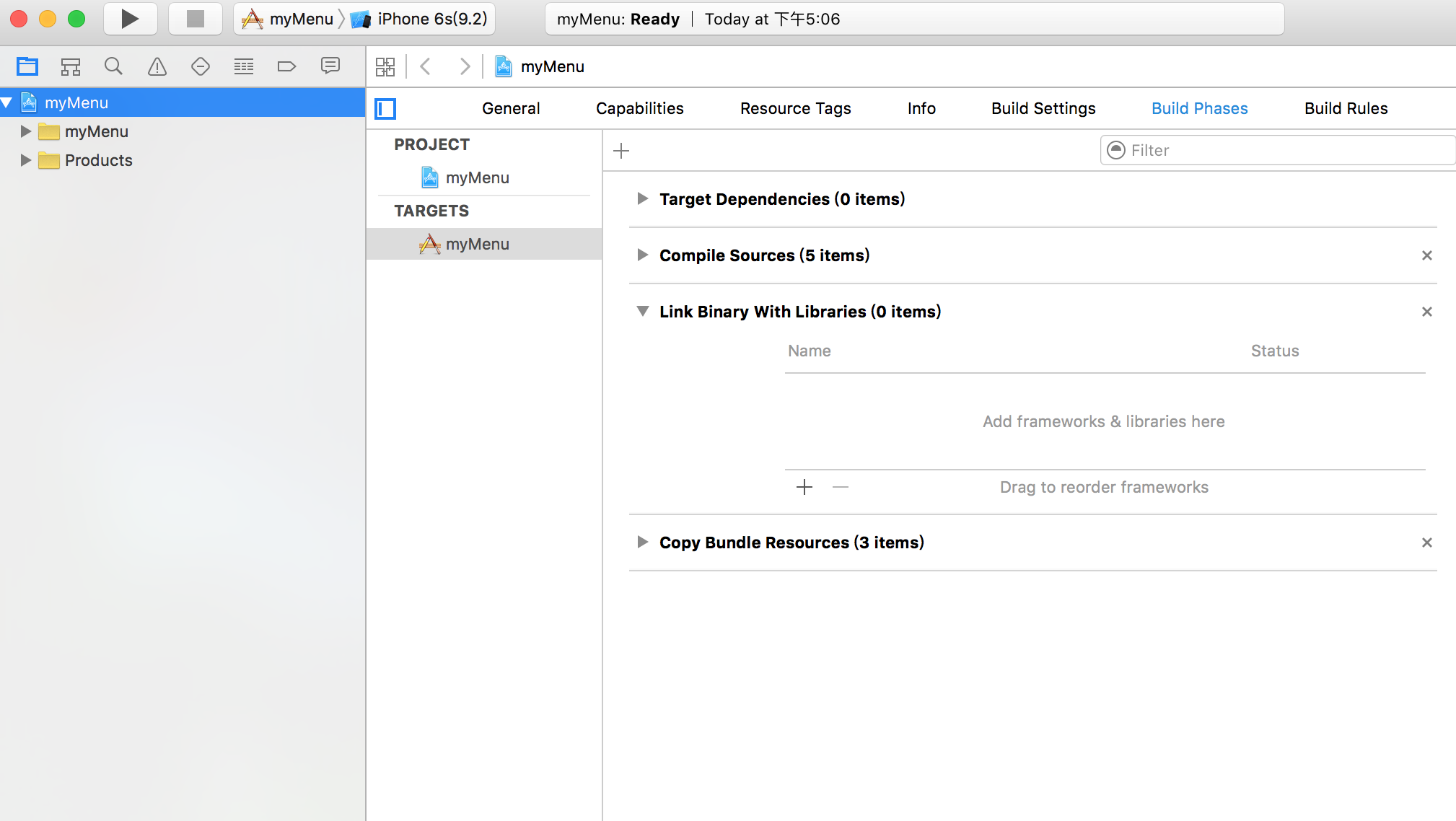The width and height of the screenshot is (1456, 821).
Task: Open the Breakpoint navigator icon
Action: tap(286, 67)
